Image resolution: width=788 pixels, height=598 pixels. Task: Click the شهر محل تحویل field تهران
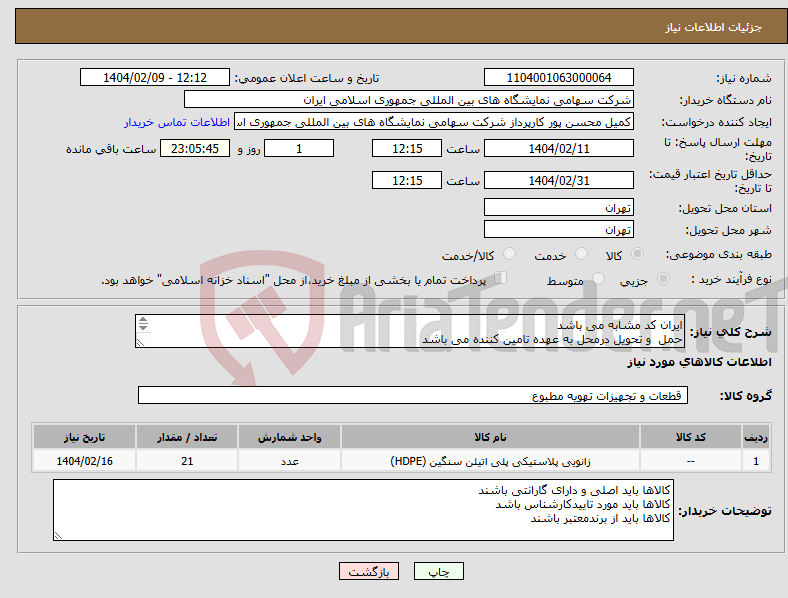(558, 229)
